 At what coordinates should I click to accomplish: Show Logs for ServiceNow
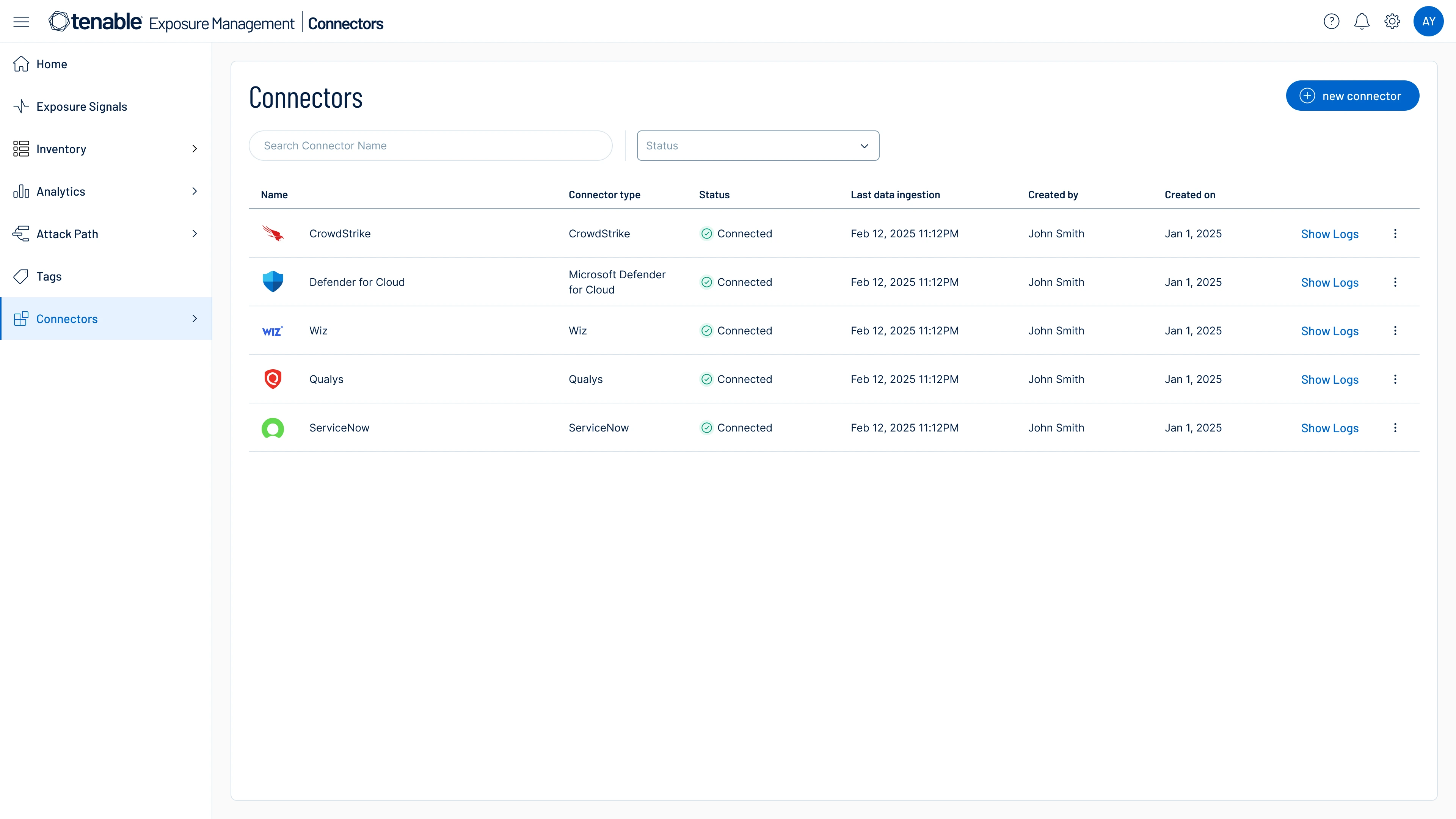[1329, 428]
